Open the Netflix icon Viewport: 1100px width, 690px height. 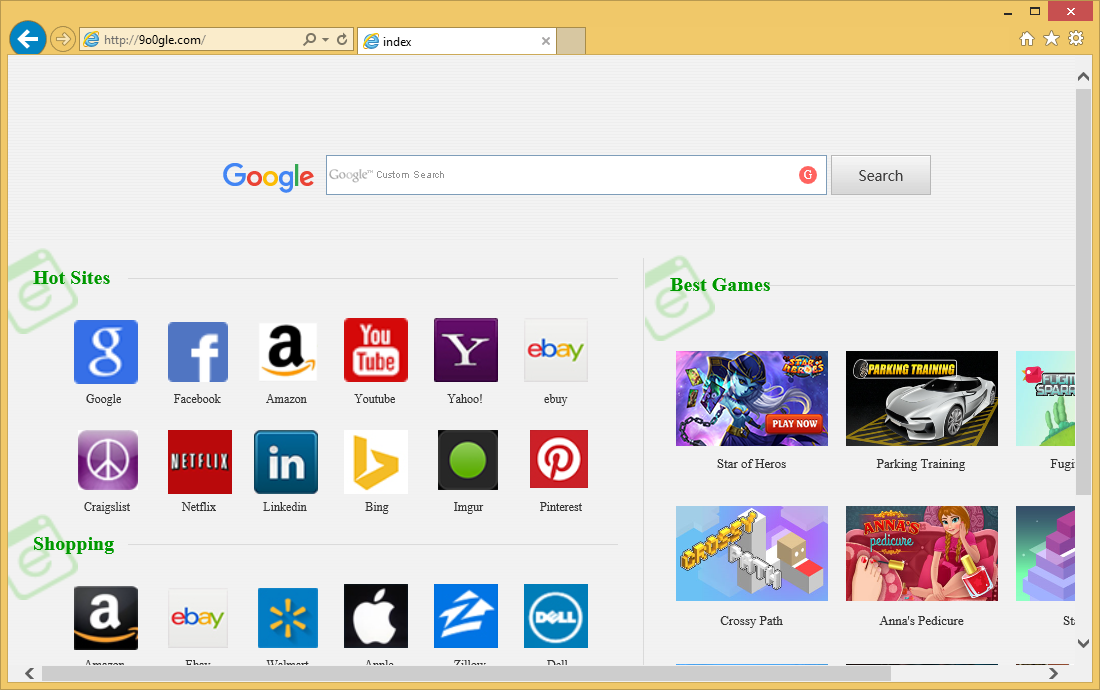200,462
